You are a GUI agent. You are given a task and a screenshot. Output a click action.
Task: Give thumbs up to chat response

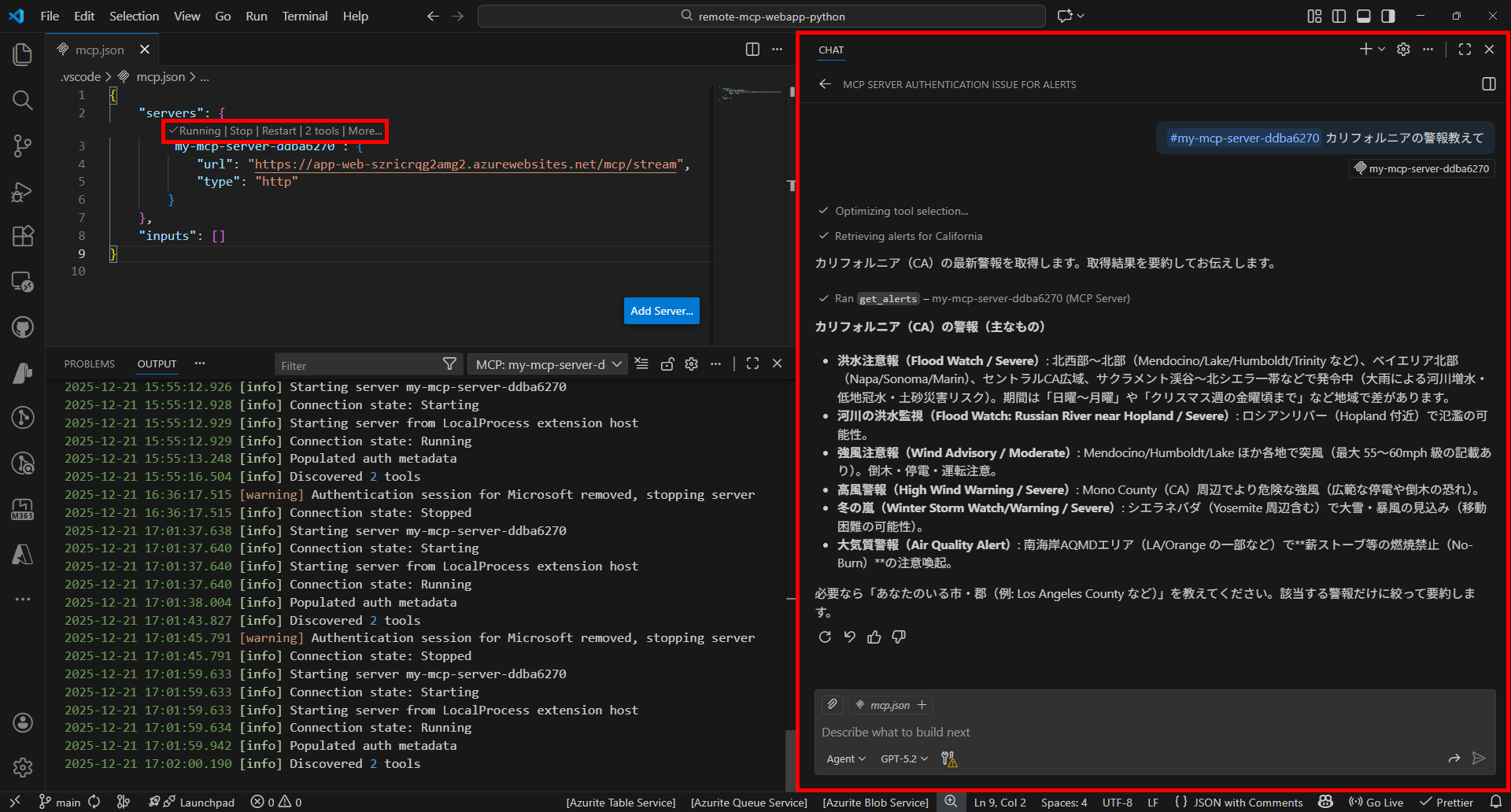874,637
